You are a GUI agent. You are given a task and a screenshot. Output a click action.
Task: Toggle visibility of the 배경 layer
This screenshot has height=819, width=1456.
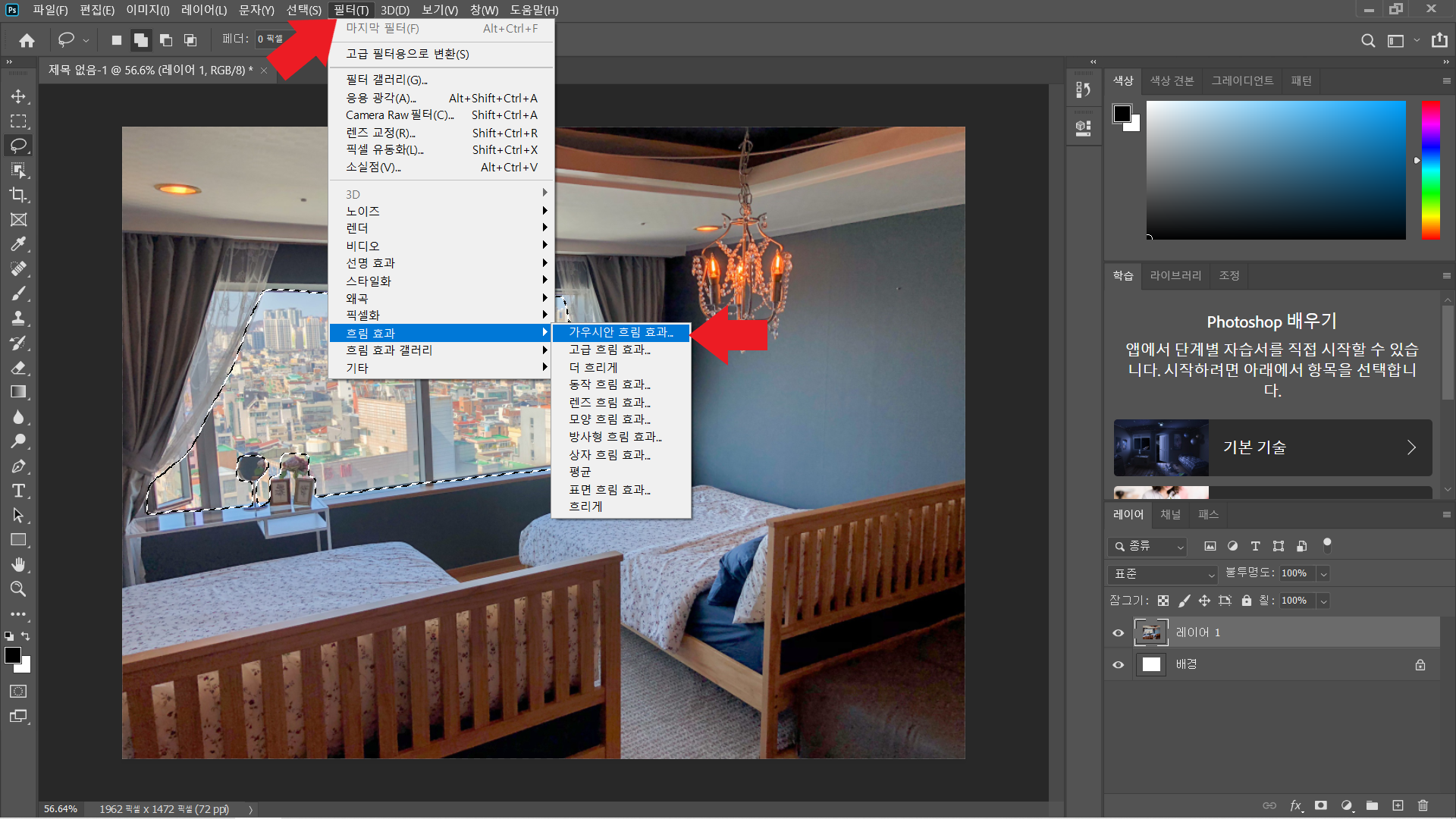[1118, 665]
